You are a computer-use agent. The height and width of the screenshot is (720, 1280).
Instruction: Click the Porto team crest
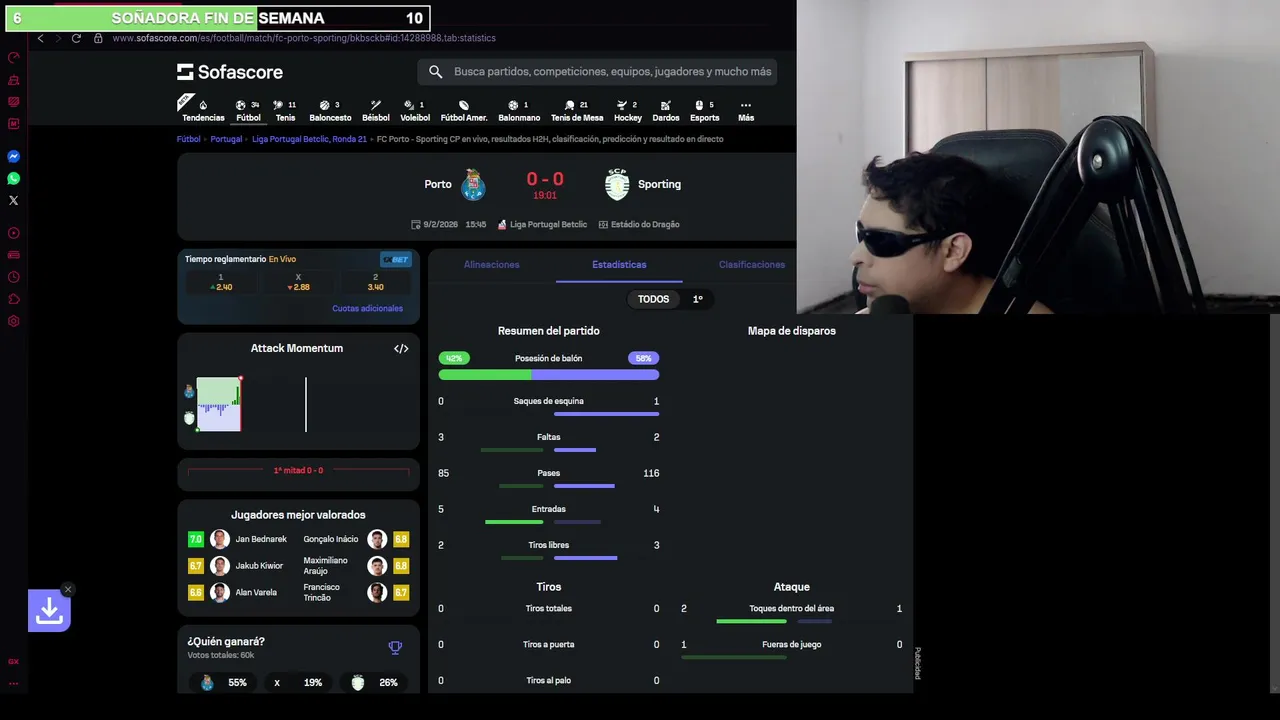[474, 184]
